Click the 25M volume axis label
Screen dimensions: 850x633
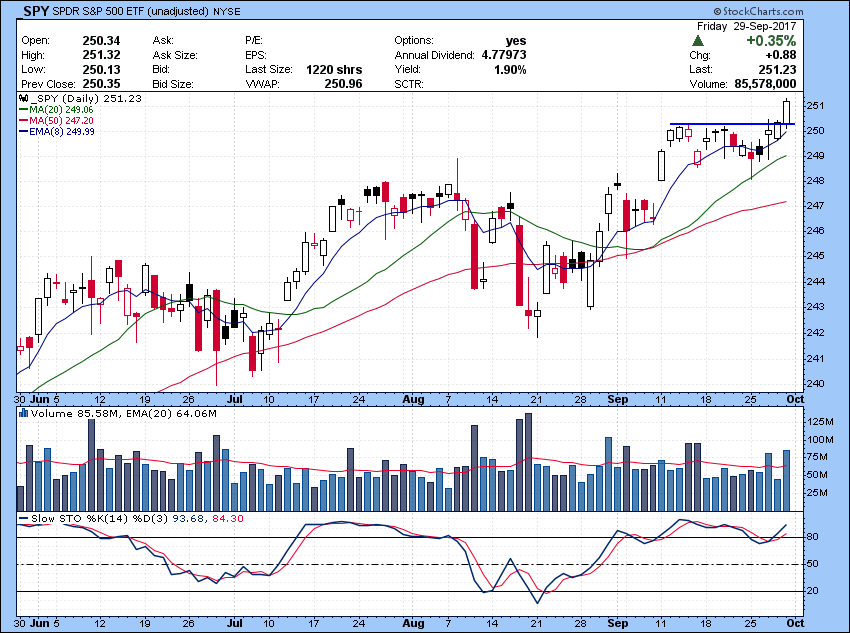(817, 493)
